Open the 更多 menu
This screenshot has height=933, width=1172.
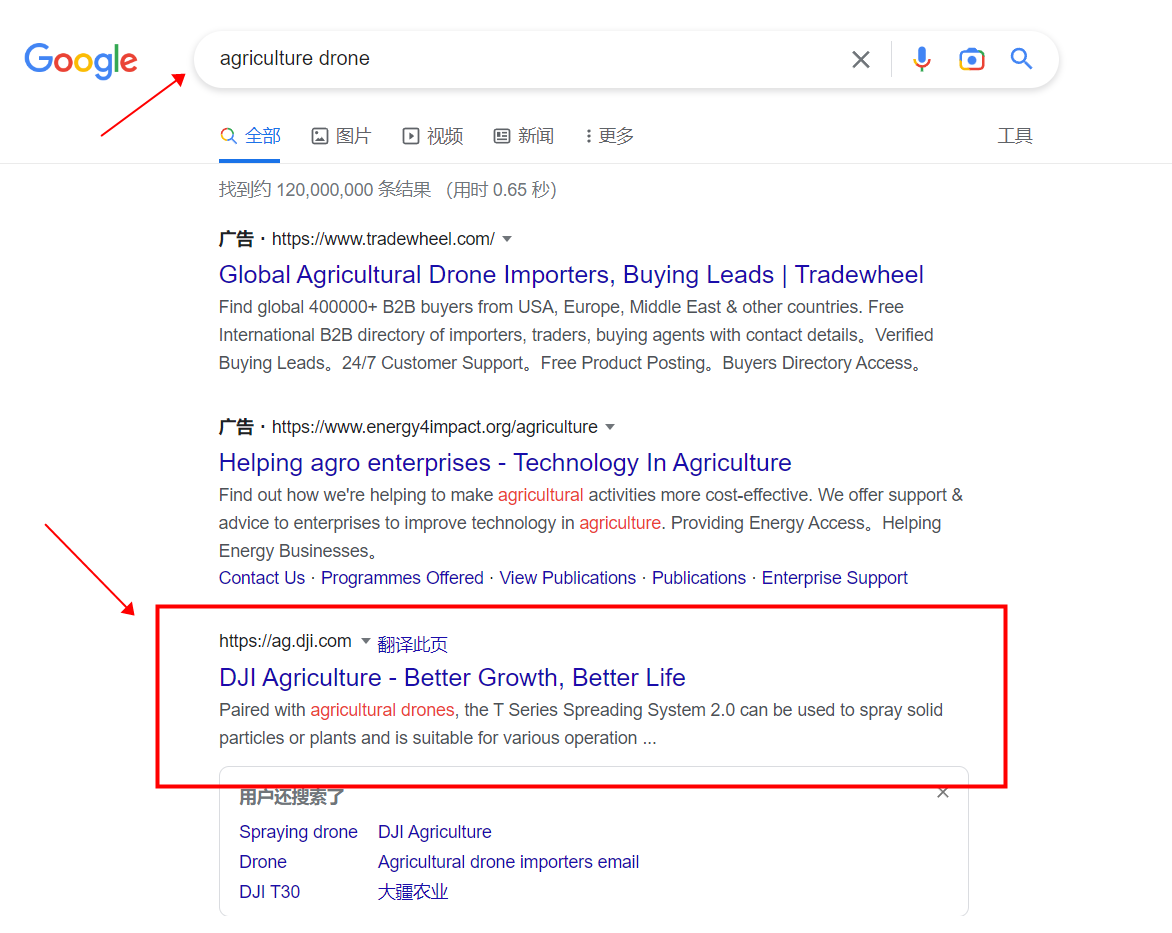coord(609,136)
